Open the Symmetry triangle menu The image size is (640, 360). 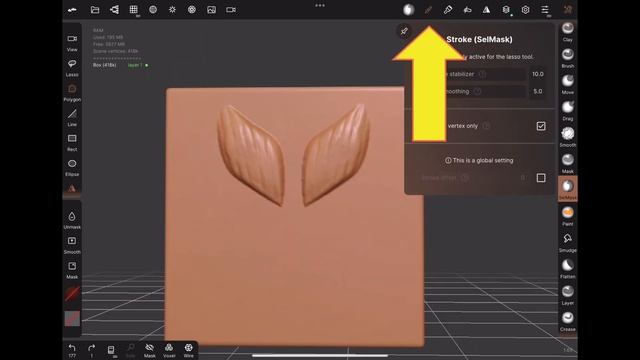click(487, 10)
